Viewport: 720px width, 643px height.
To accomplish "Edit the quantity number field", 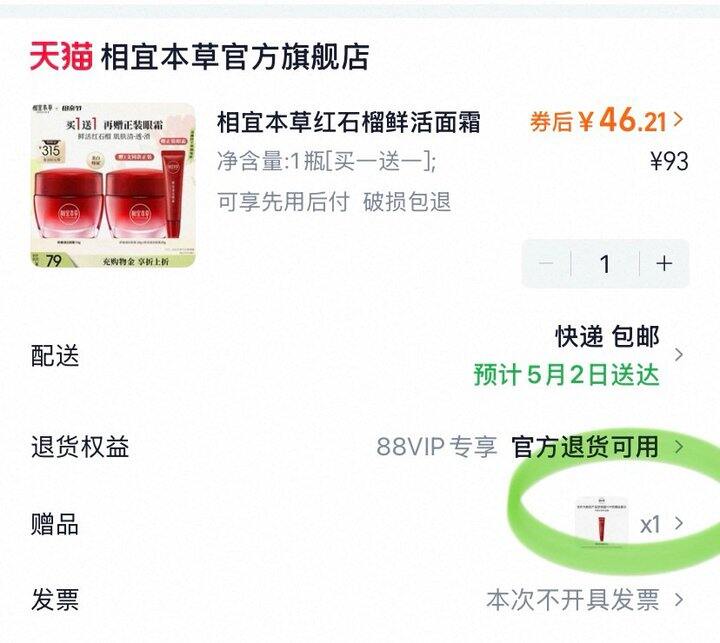I will (x=605, y=264).
